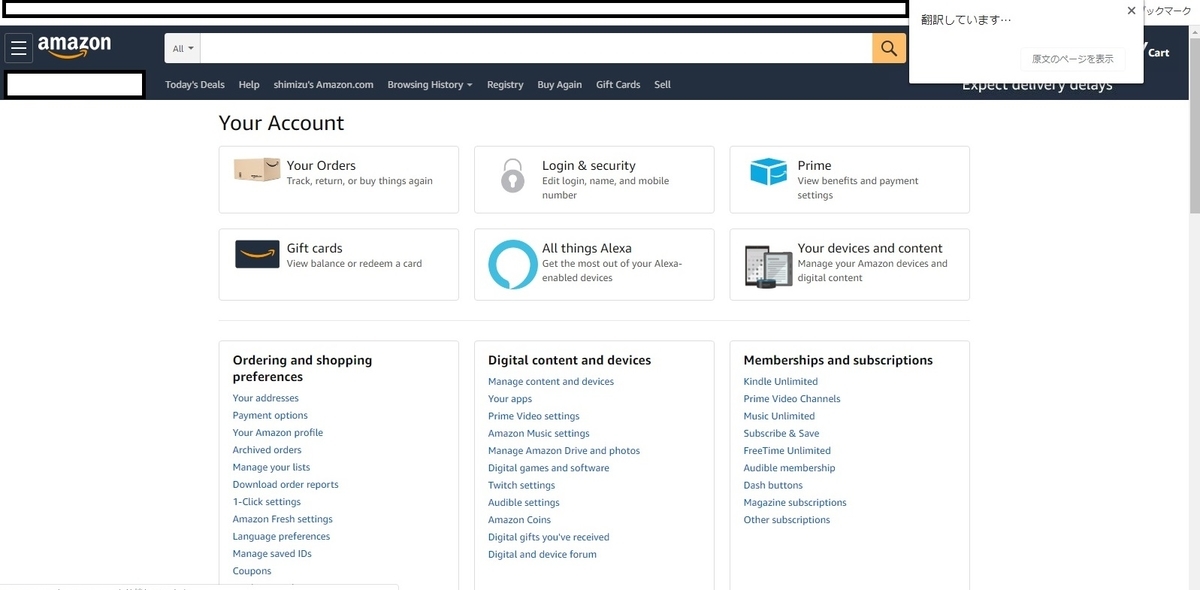
Task: Open Other subscriptions link
Action: pyautogui.click(x=787, y=520)
